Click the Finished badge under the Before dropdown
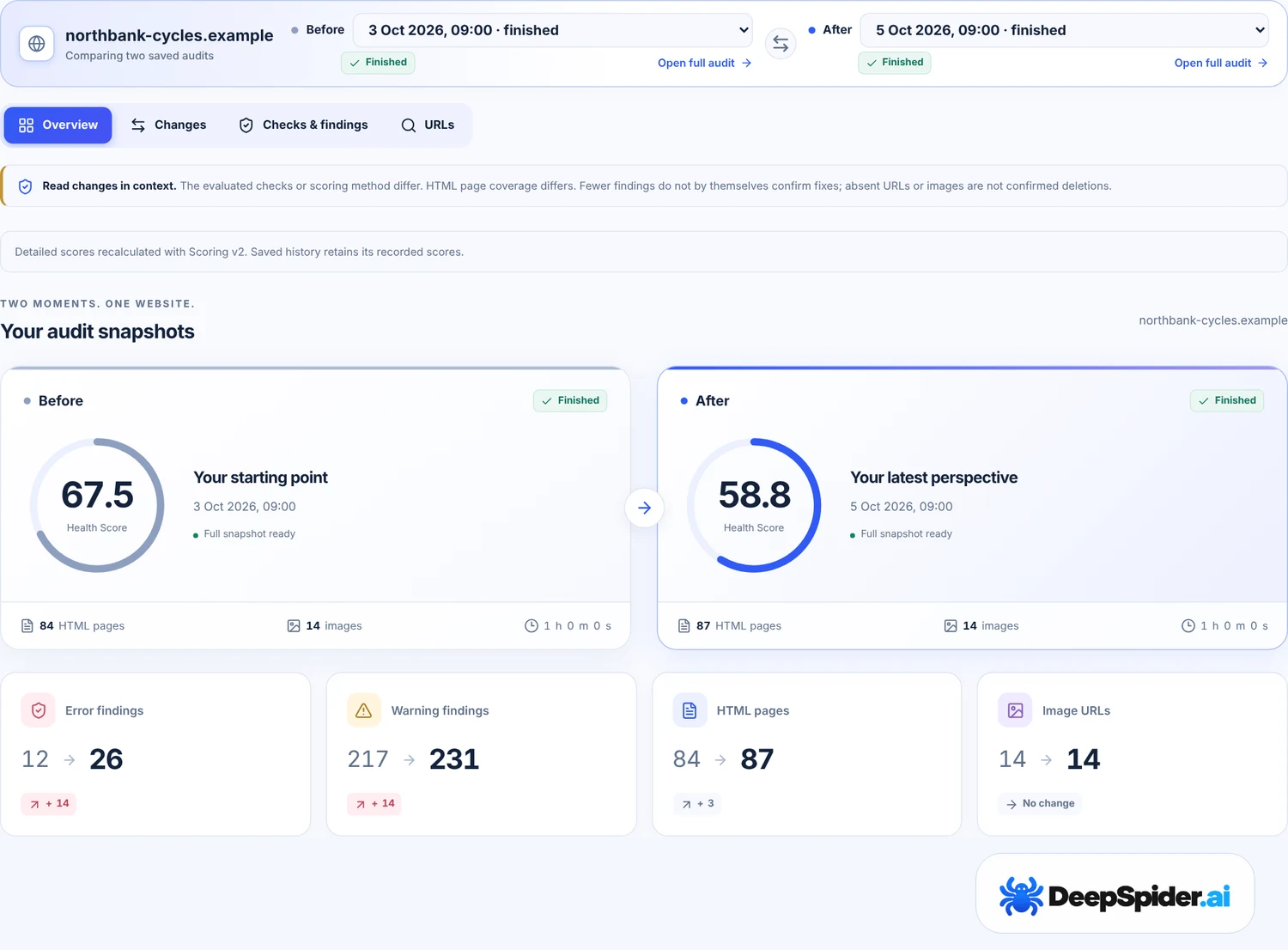The image size is (1288, 950). point(378,63)
